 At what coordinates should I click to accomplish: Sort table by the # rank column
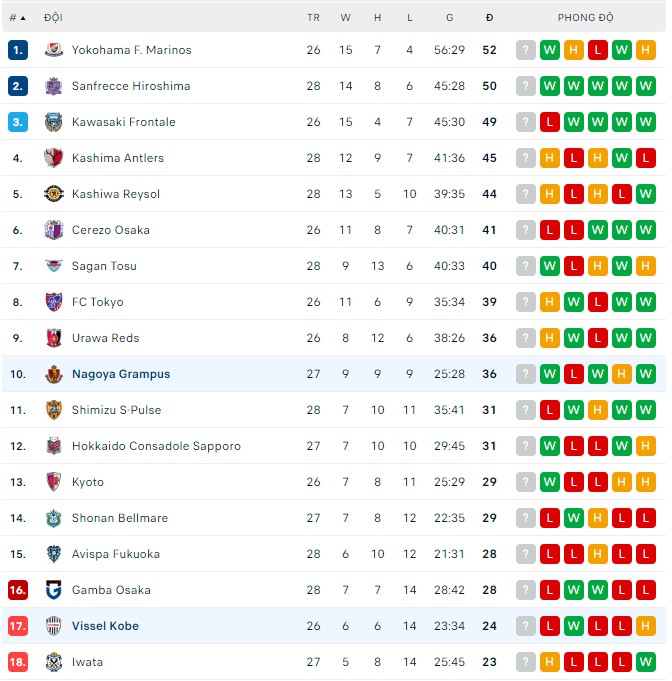click(x=17, y=18)
